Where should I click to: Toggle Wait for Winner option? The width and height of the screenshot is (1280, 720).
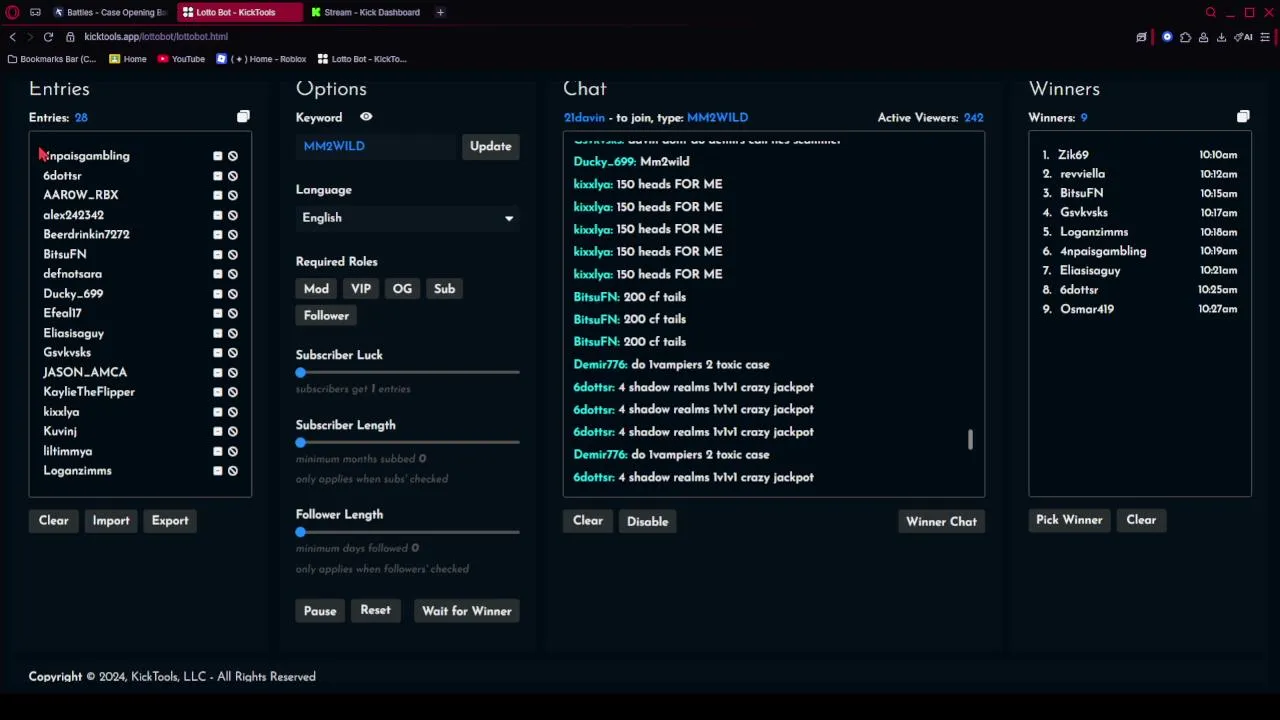coord(466,611)
